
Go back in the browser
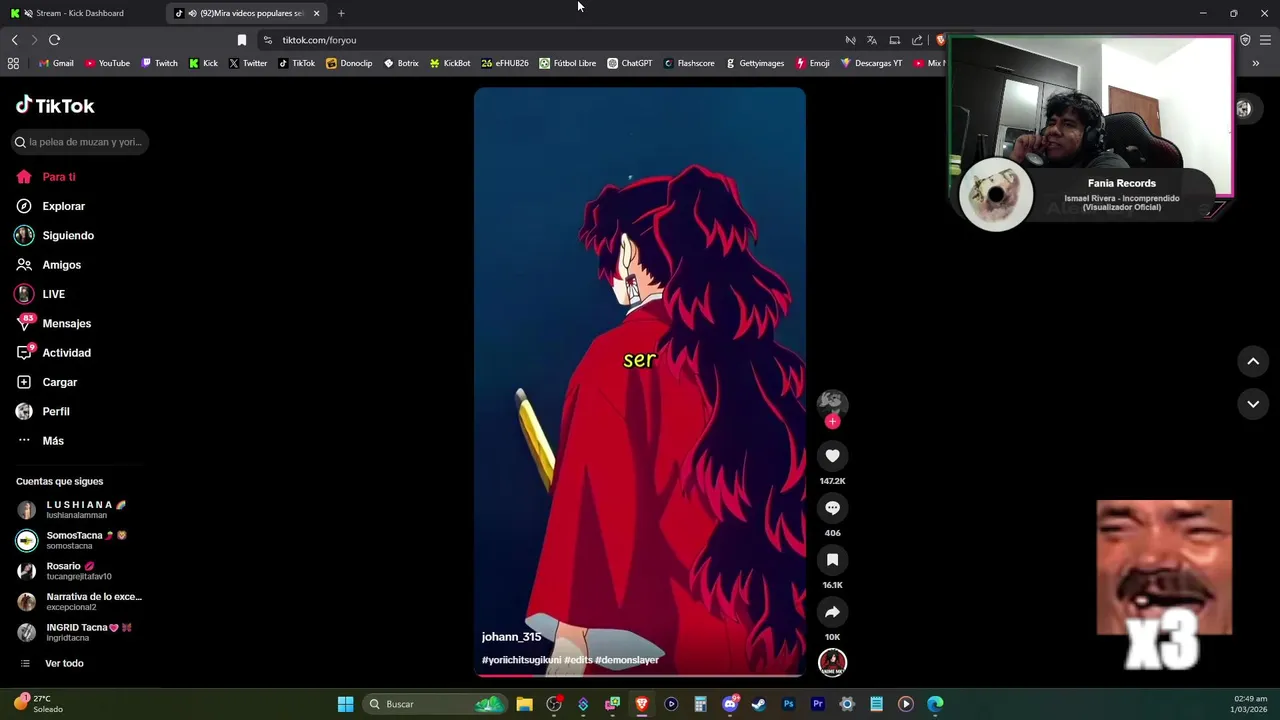(x=14, y=40)
